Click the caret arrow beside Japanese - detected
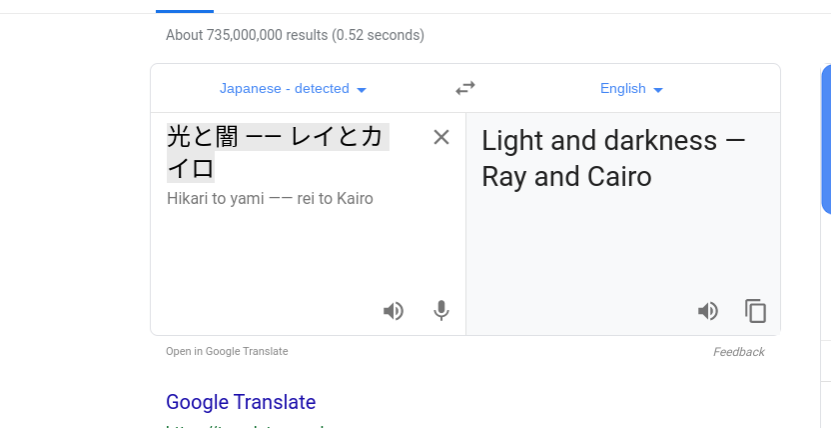The width and height of the screenshot is (831, 428). (x=361, y=90)
